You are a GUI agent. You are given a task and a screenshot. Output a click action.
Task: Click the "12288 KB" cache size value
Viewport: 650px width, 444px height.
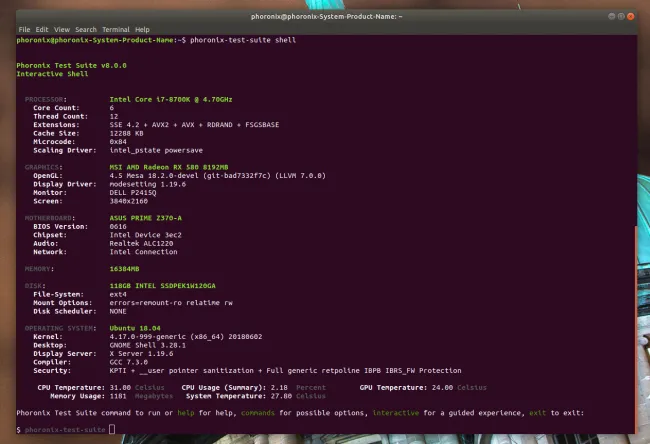(x=126, y=133)
